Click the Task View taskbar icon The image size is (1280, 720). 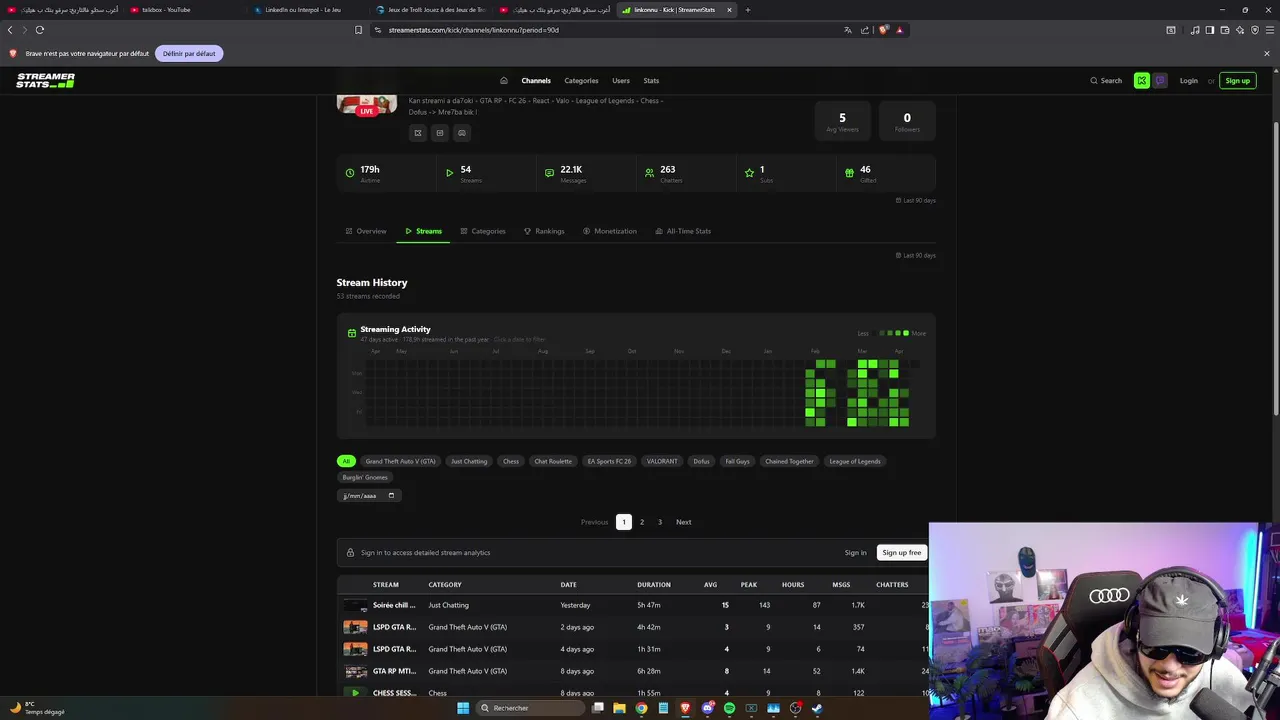tap(597, 708)
